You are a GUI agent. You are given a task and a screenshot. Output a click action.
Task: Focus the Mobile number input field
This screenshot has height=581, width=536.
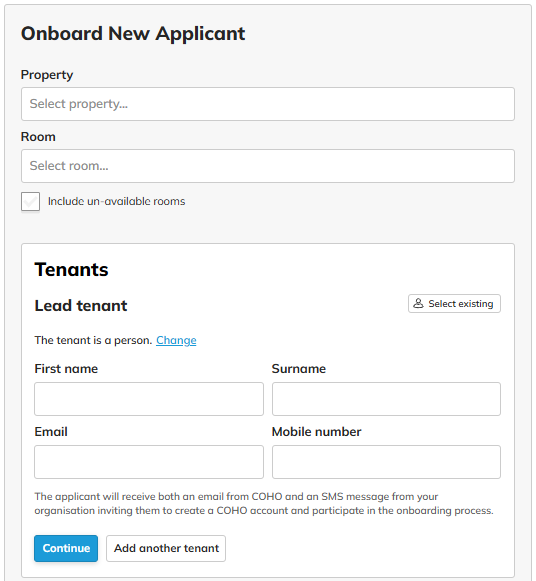click(386, 462)
